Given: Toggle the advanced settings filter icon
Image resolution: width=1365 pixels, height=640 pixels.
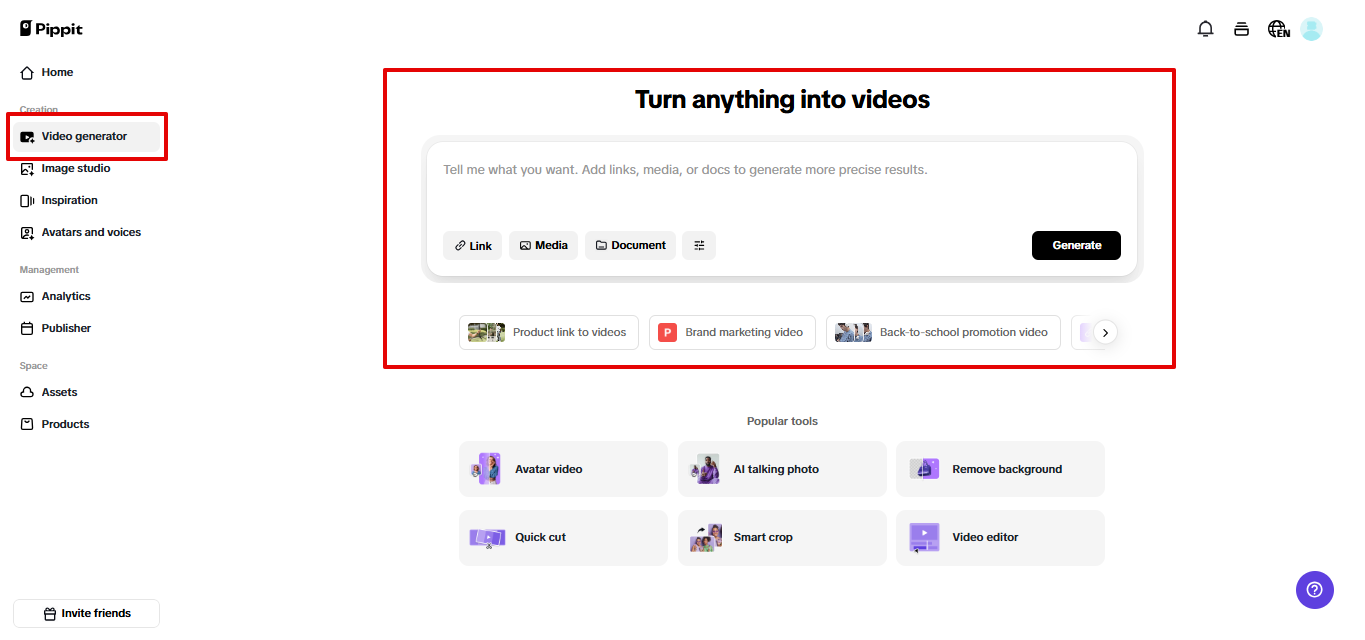Looking at the screenshot, I should coord(698,245).
